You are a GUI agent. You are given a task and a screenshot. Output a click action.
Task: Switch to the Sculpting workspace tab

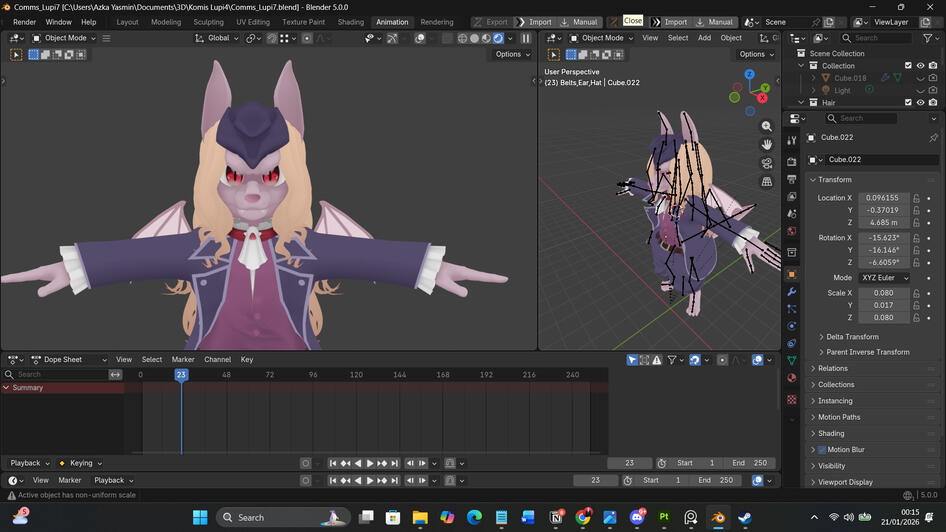pos(208,22)
